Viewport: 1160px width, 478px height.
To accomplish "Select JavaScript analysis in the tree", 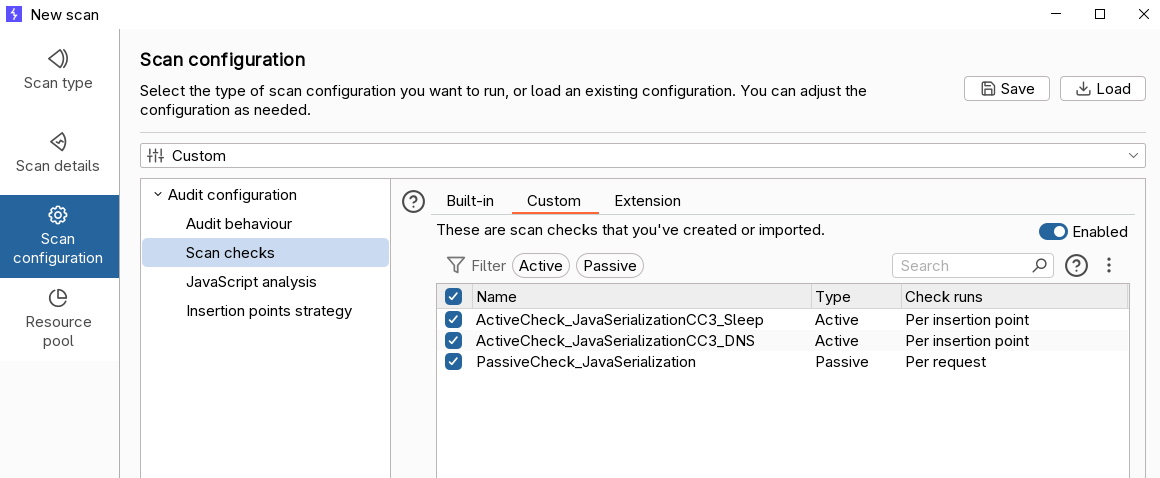I will coord(251,282).
